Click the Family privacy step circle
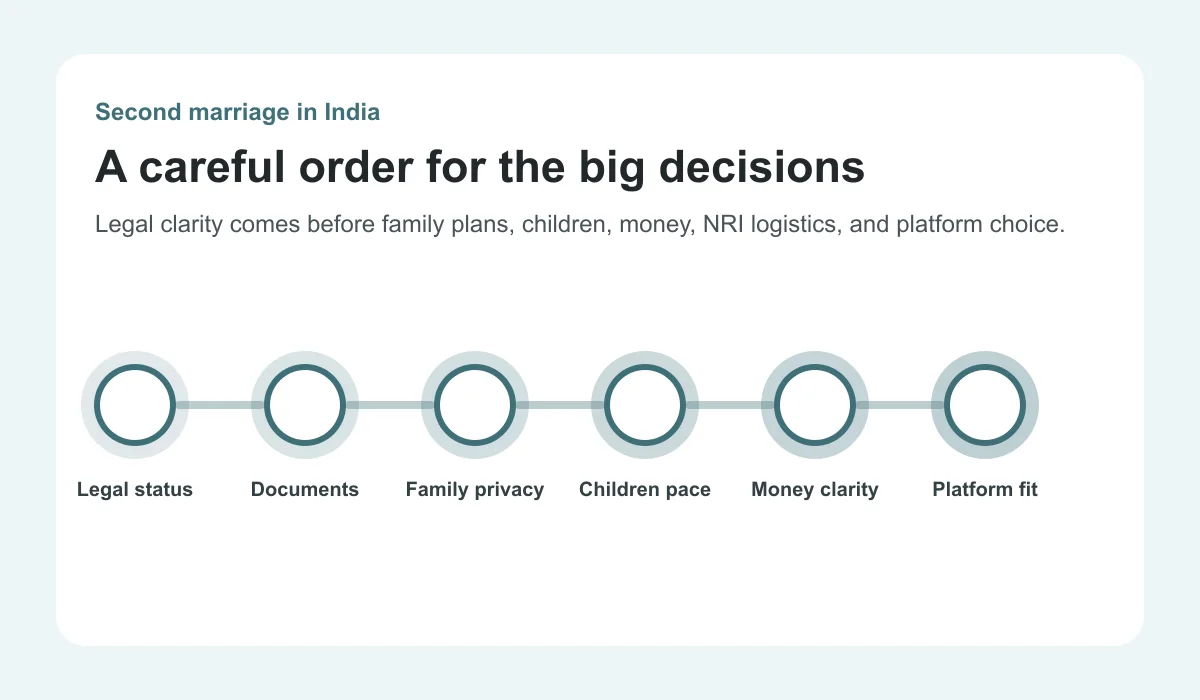 point(475,405)
